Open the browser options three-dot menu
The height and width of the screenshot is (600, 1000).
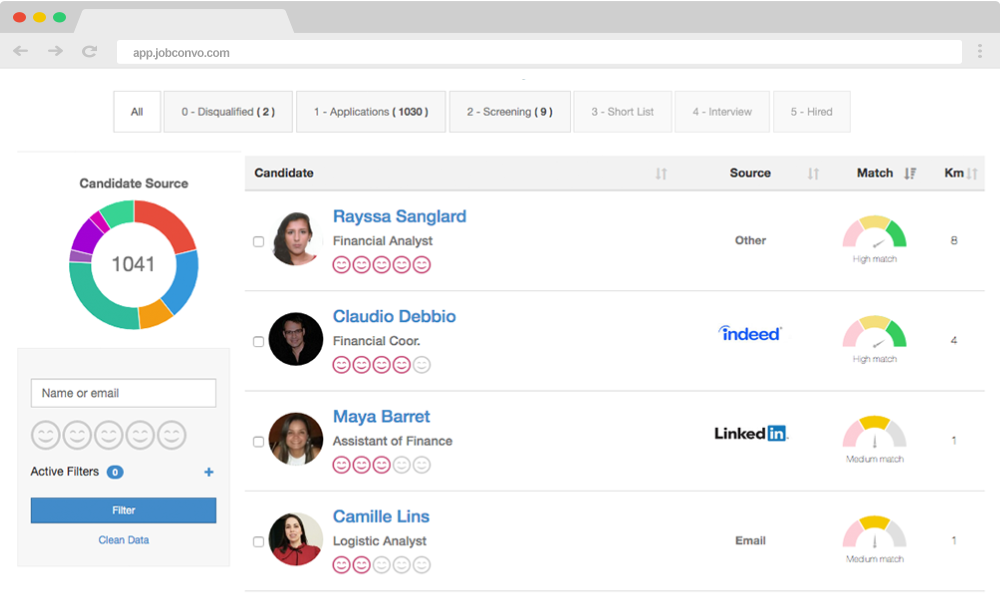click(x=977, y=49)
